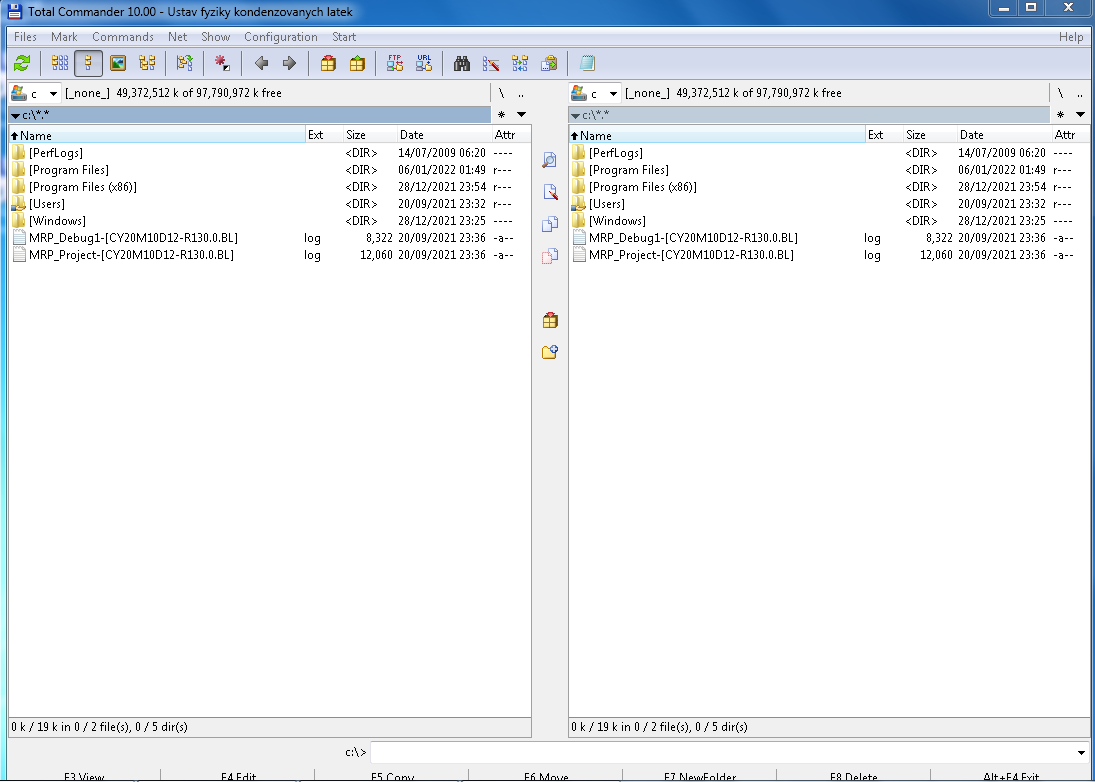Viewport: 1095px width, 782px height.
Task: Select [Program Files (x86)] in right panel
Action: [x=829, y=187]
